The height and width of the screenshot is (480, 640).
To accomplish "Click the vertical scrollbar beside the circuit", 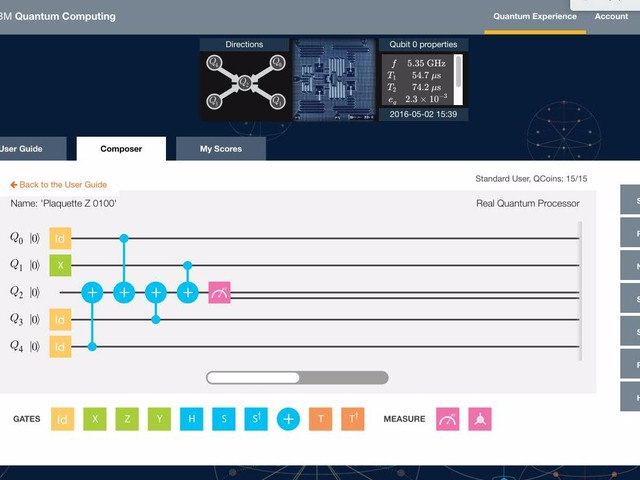I will [580, 291].
